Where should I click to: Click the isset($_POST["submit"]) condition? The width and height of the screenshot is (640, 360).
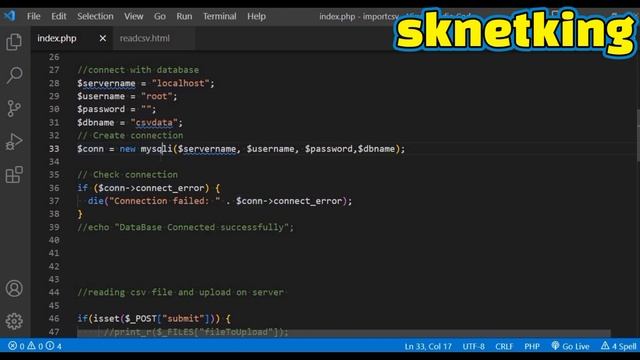157,318
